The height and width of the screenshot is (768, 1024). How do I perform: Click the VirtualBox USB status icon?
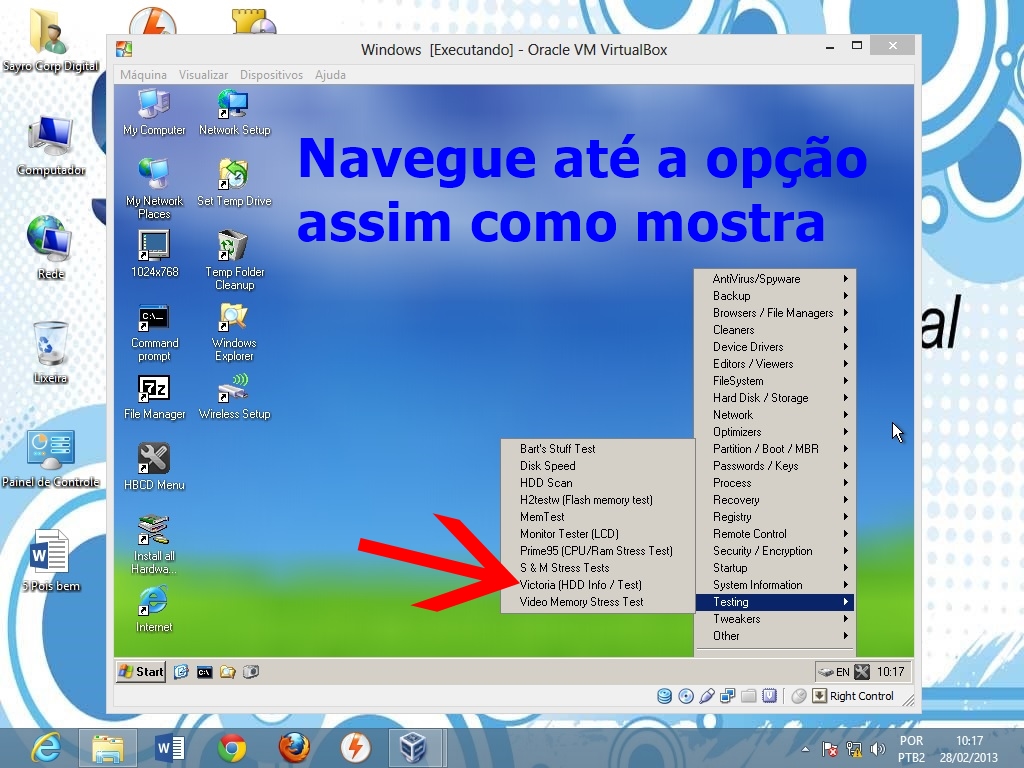coord(707,696)
